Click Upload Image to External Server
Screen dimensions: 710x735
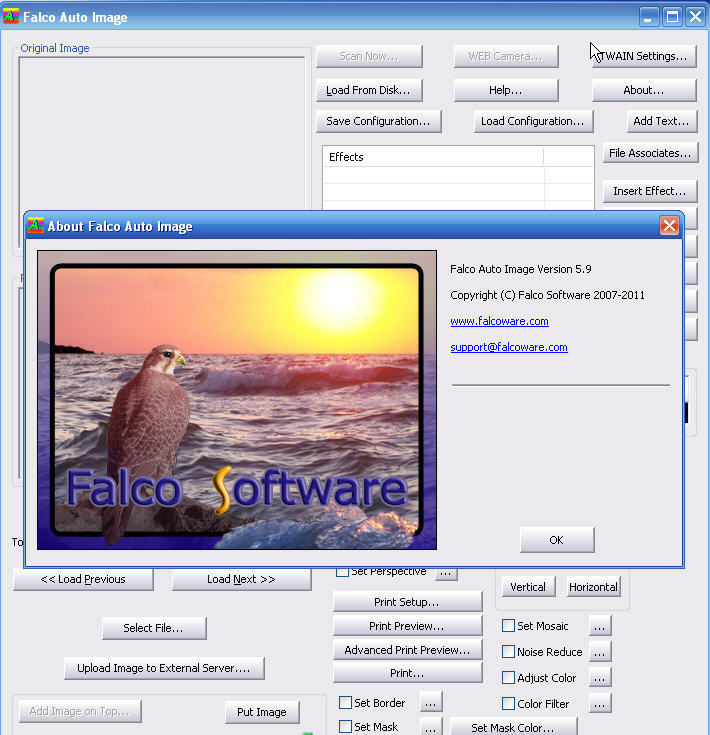click(164, 668)
